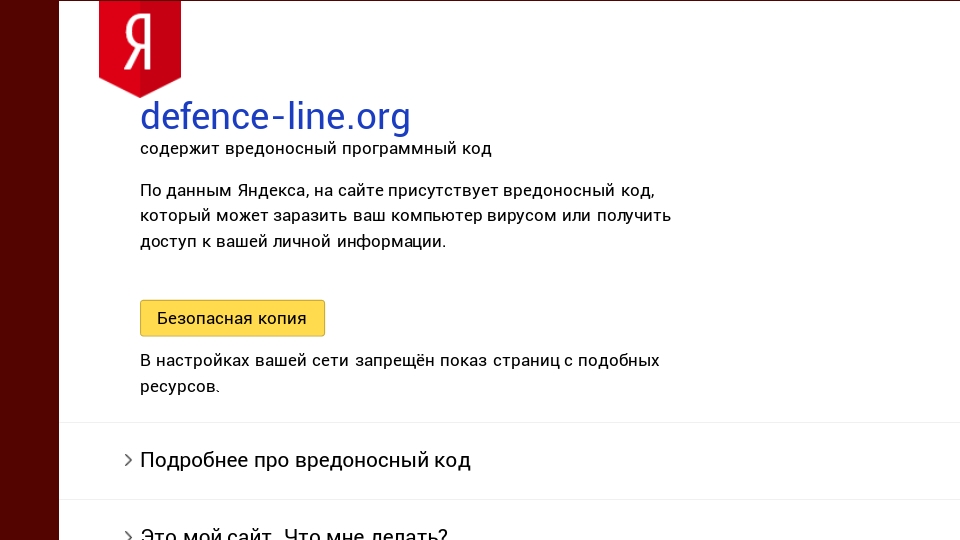Screen dimensions: 960x540
Task: Click paragraph starting 'По данным Яндекса'
Action: (405, 216)
